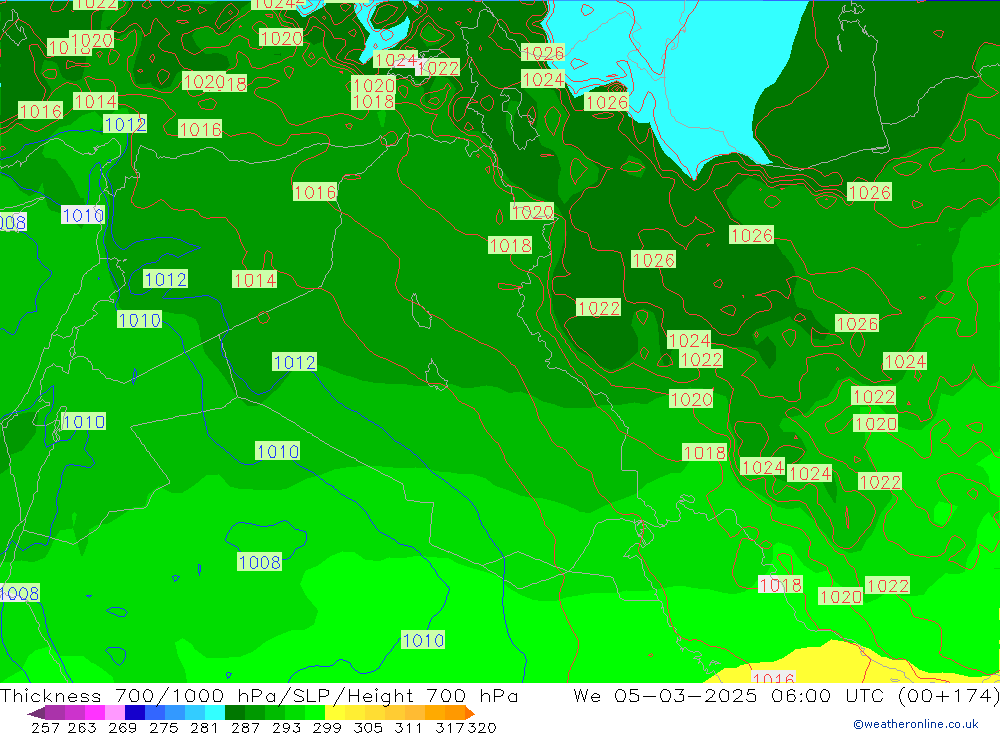The width and height of the screenshot is (1000, 733).
Task: Click the '06:00 UTC' time text
Action: click(830, 695)
